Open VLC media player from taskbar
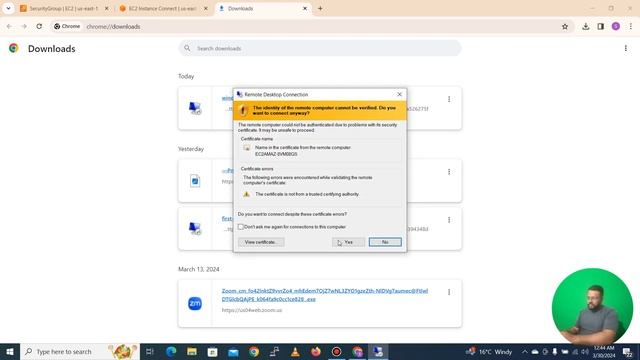The width and height of the screenshot is (640, 360). coord(295,351)
